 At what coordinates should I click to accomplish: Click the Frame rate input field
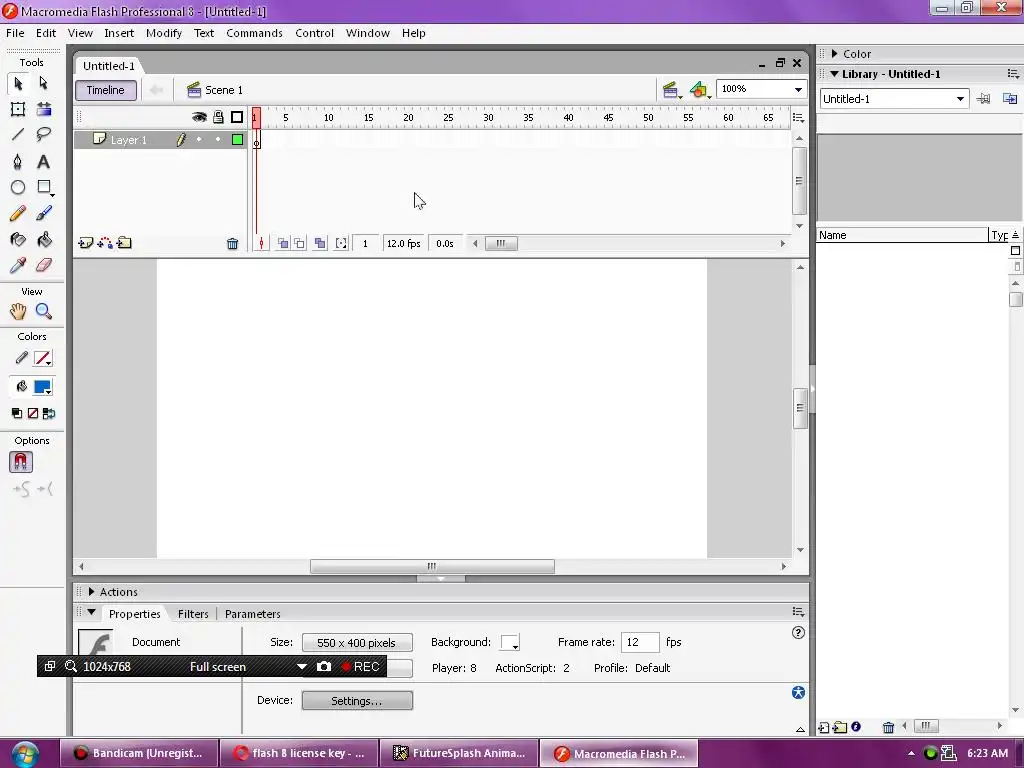click(640, 643)
